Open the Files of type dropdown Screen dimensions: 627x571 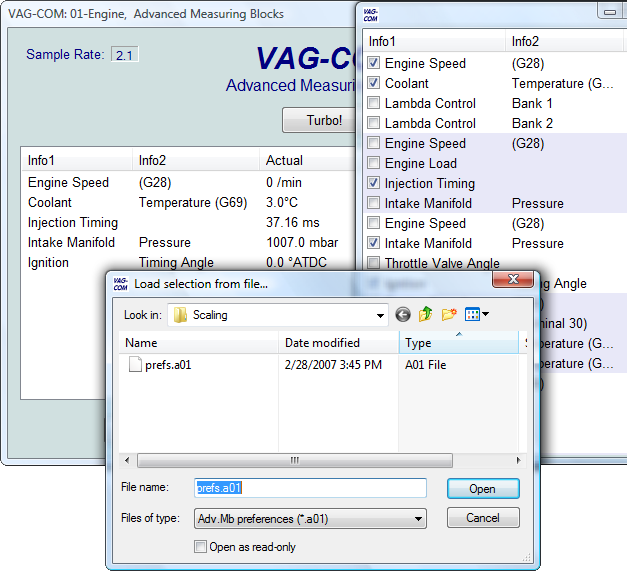(418, 519)
